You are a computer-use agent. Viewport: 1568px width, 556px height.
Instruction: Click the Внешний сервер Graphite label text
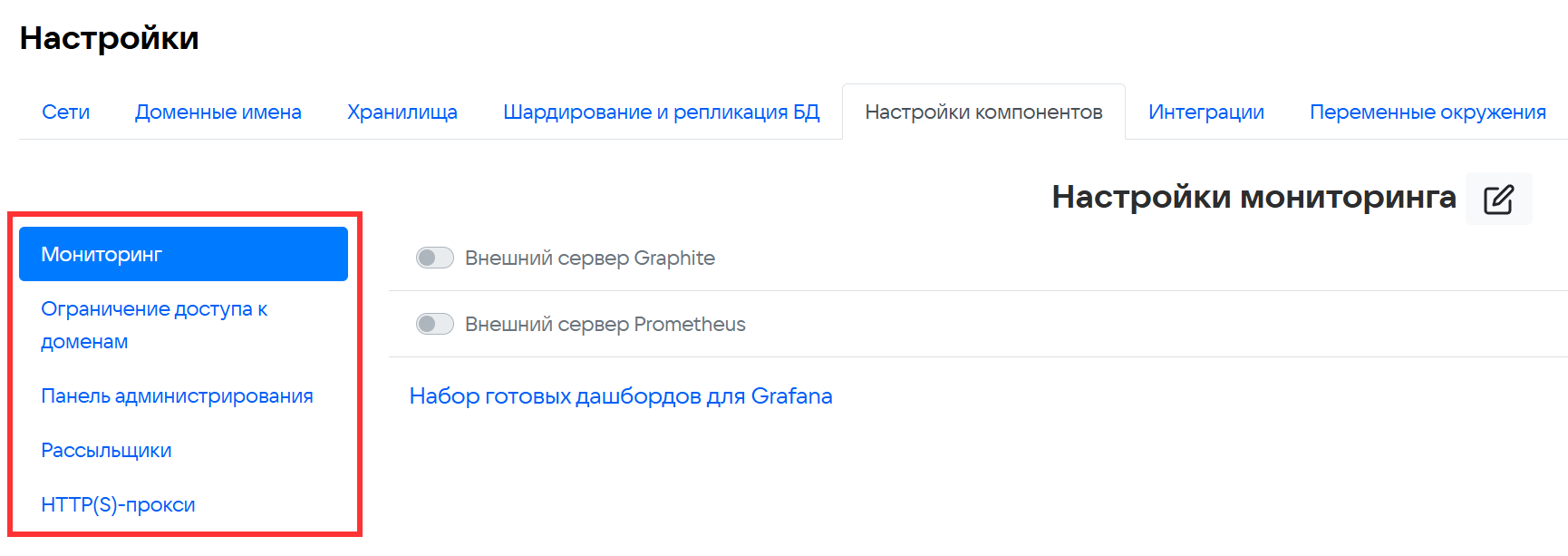pos(590,258)
